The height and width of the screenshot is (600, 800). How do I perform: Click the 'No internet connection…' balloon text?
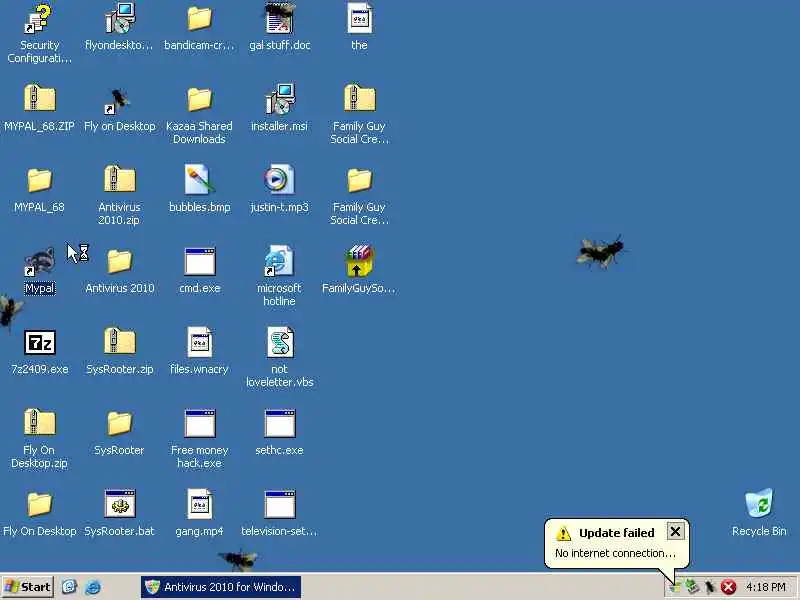click(x=615, y=553)
